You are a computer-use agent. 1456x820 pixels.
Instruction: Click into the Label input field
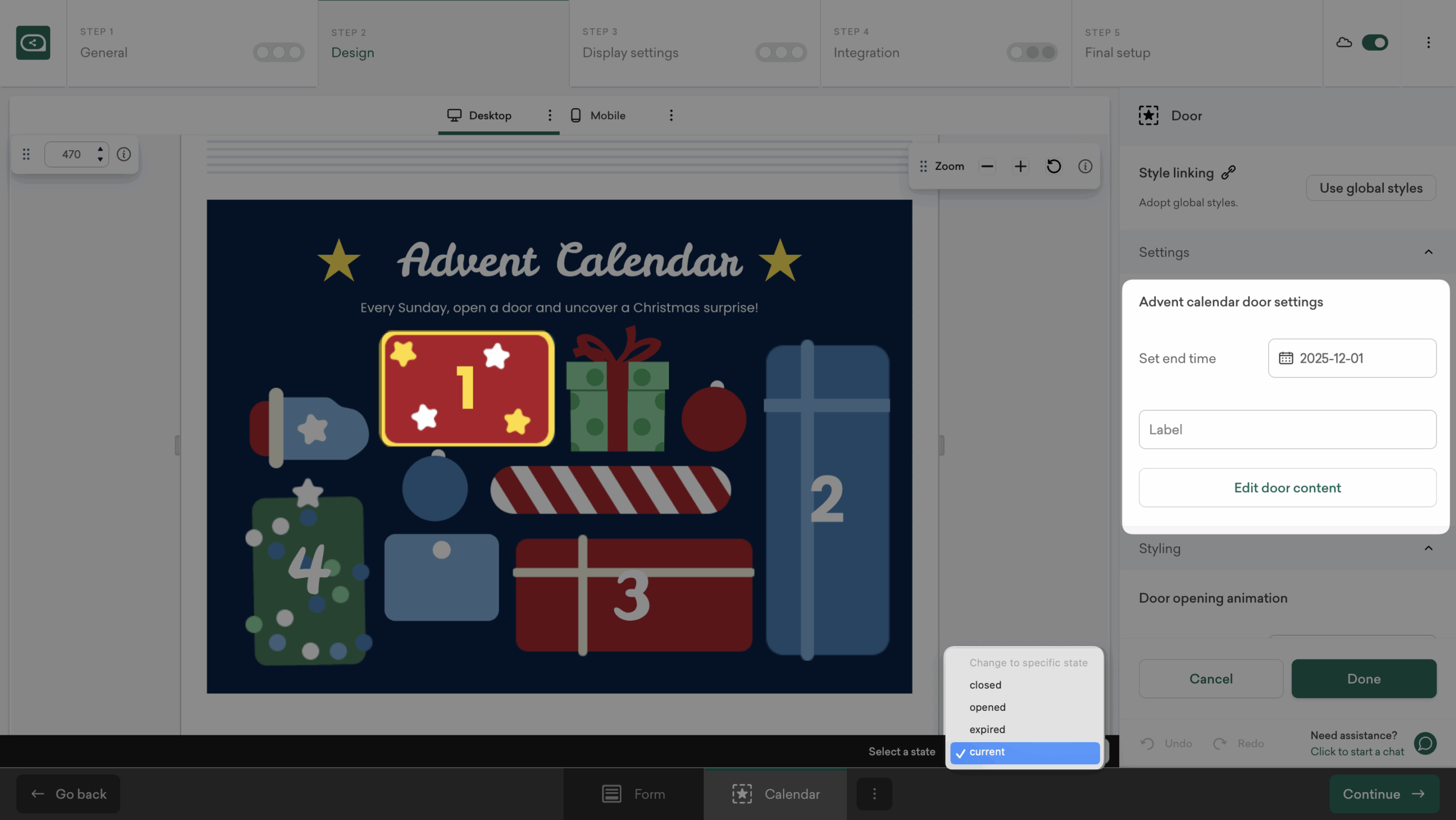(1287, 429)
